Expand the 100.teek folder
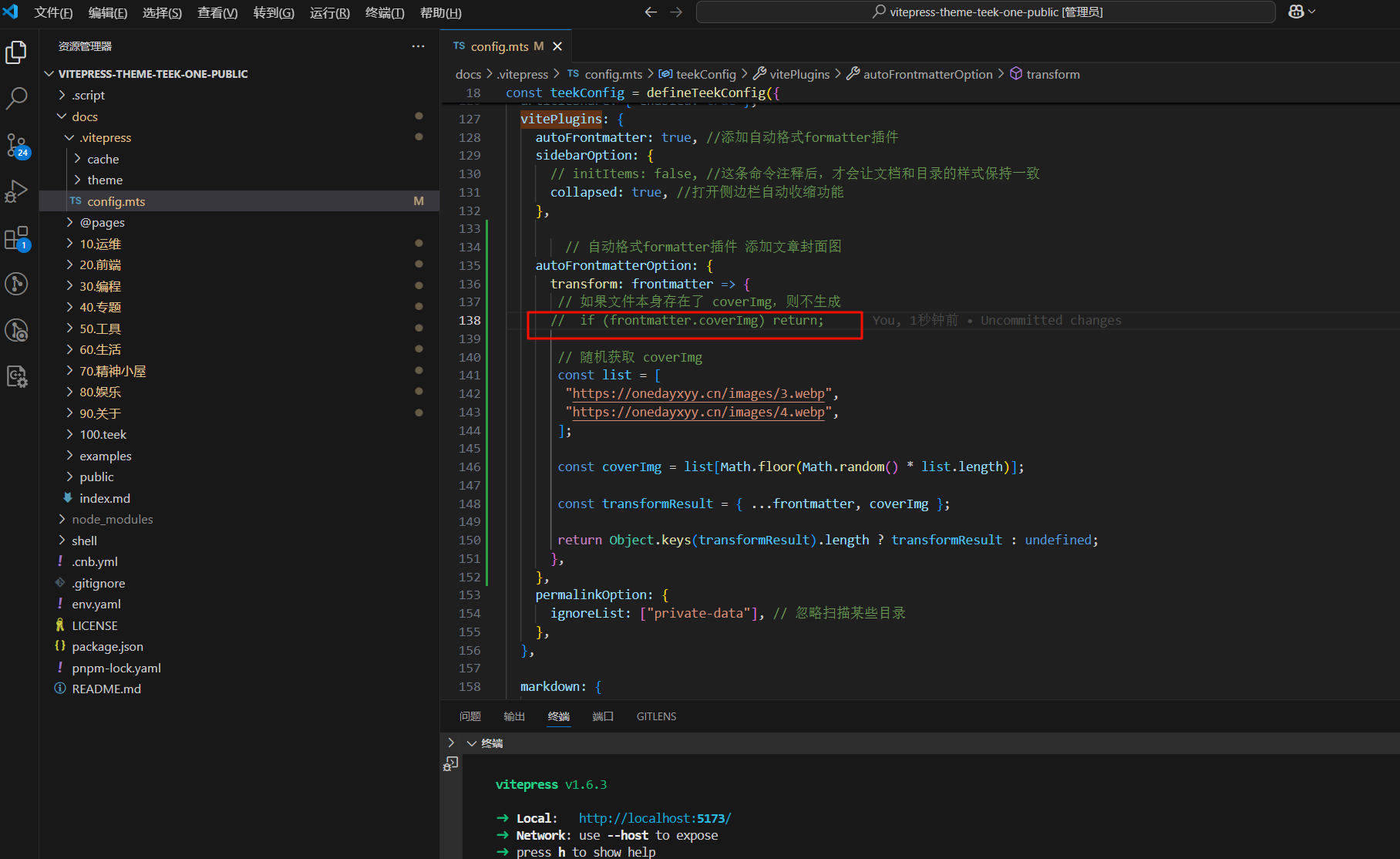1400x859 pixels. tap(239, 434)
